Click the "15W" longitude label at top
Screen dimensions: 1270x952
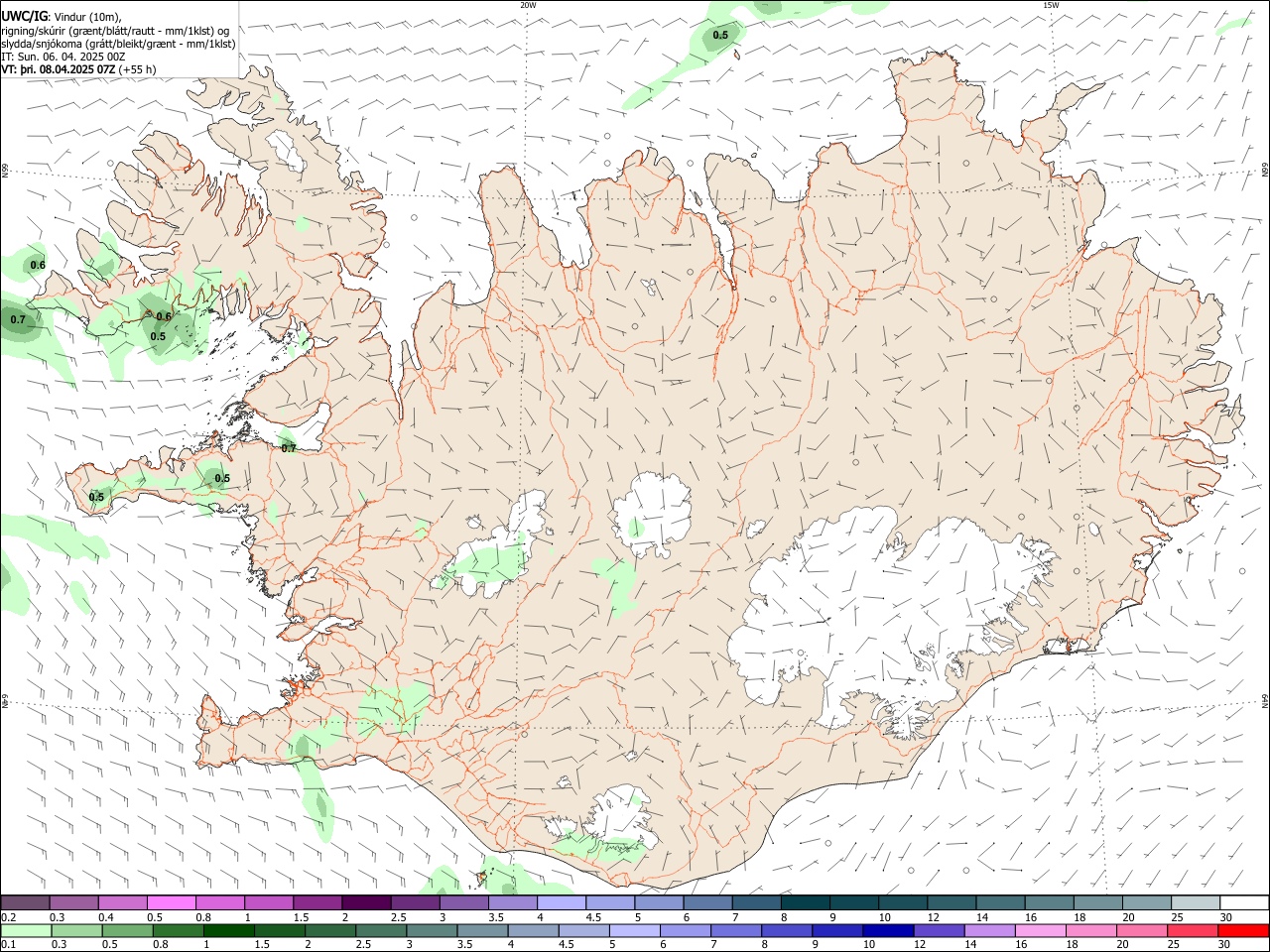coord(1051,5)
